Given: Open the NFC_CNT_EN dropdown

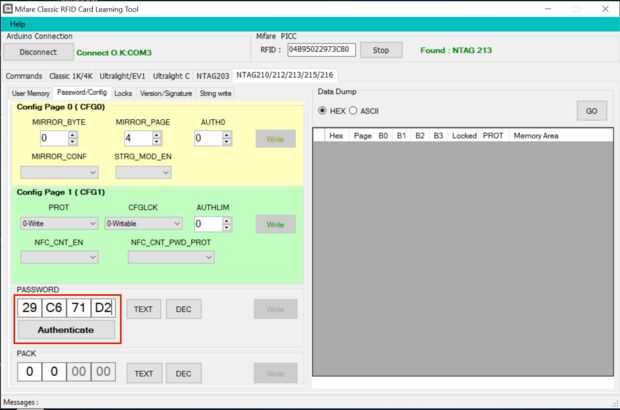Looking at the screenshot, I should pos(59,258).
